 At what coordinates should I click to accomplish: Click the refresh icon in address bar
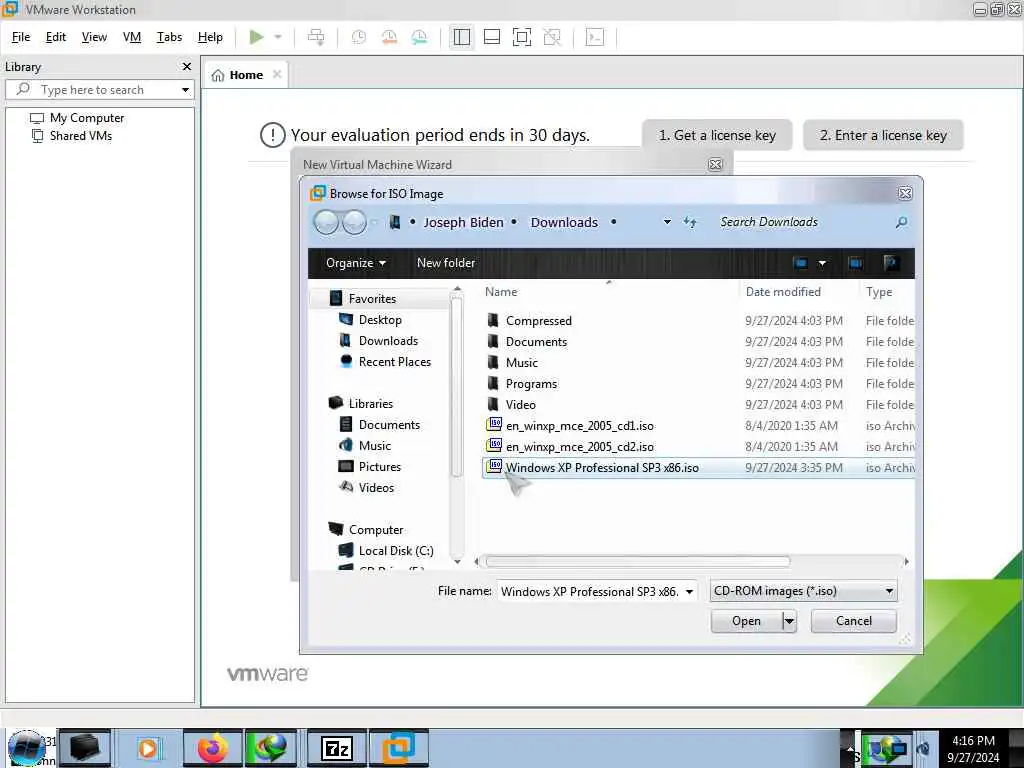click(690, 222)
